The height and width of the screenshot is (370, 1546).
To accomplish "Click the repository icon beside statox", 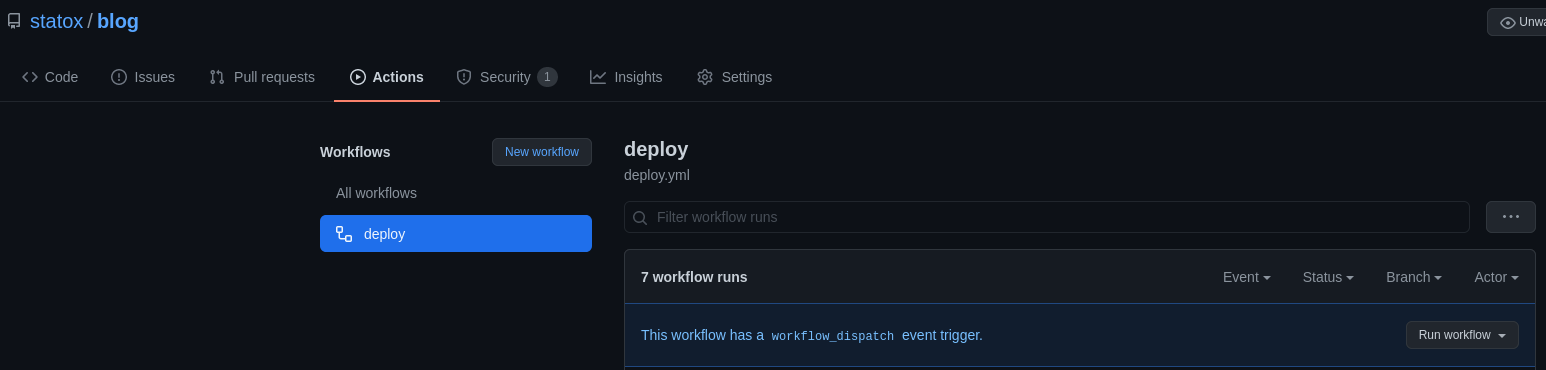I will point(14,21).
